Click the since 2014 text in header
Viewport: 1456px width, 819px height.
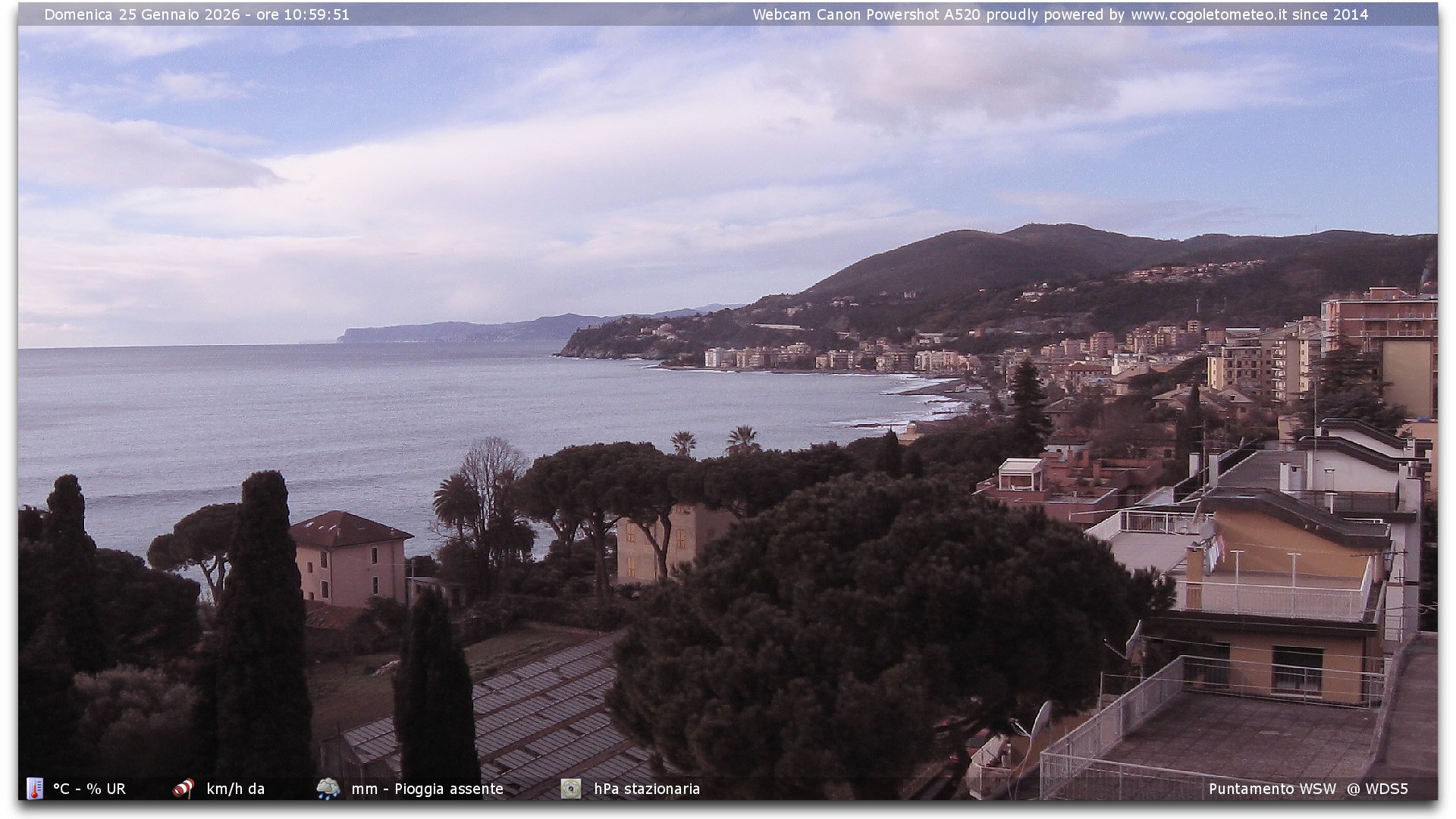pos(1330,14)
